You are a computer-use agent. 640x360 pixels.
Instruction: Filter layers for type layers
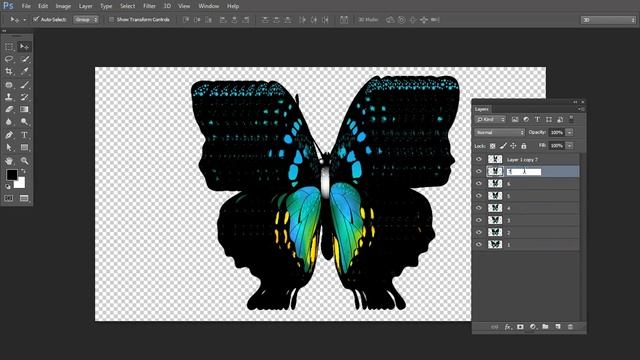537,119
